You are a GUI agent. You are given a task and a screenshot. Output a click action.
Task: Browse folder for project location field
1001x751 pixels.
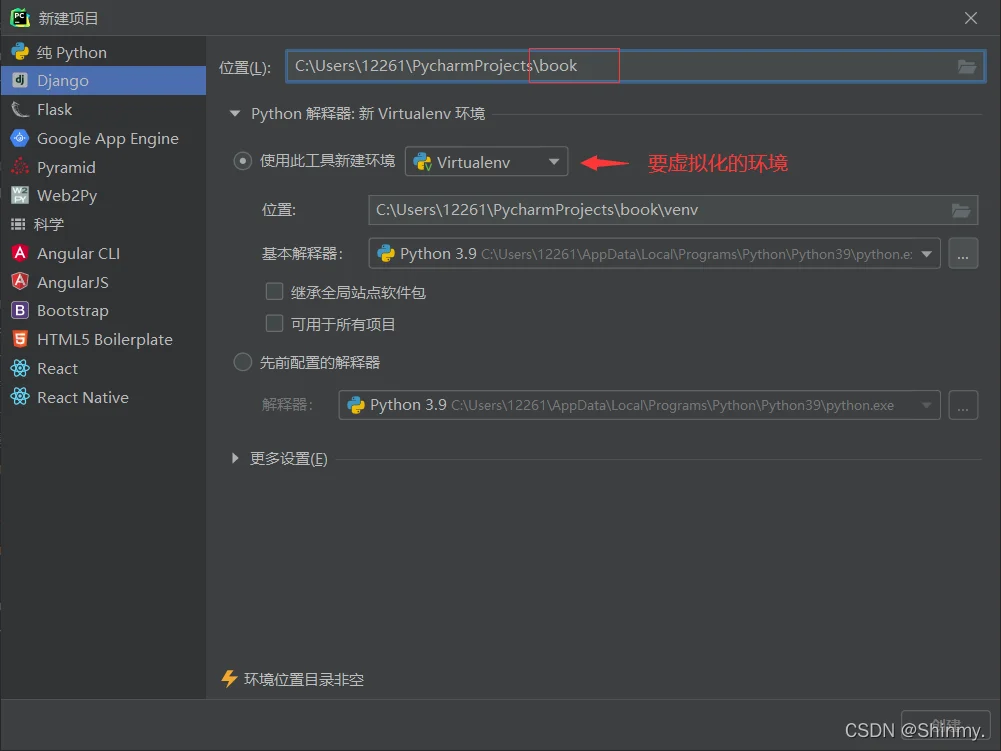pos(967,66)
